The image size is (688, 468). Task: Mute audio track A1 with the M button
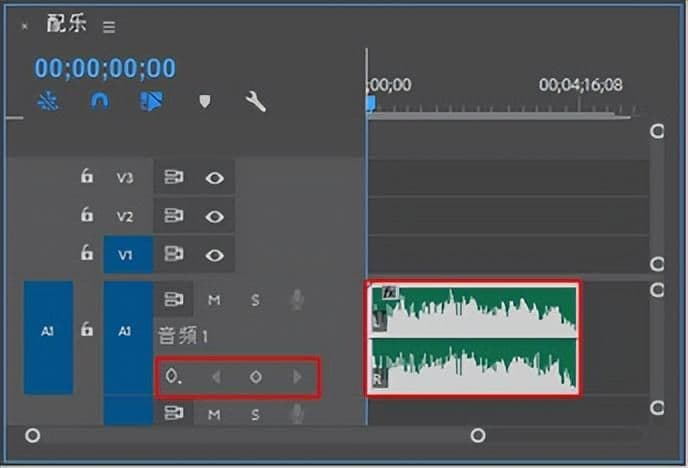214,299
